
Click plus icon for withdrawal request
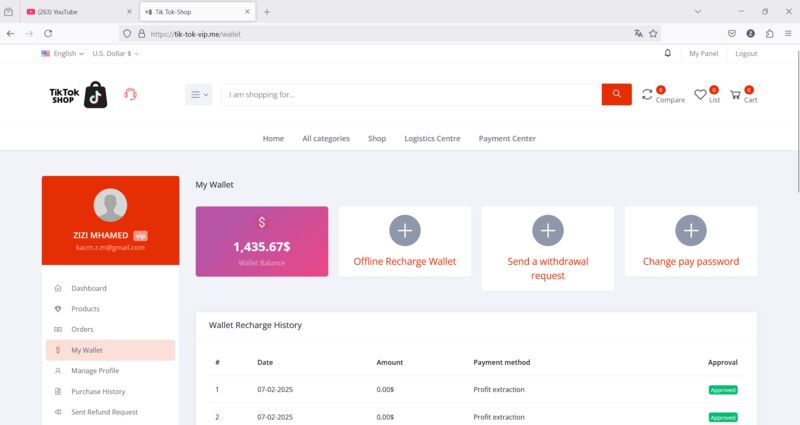coord(547,230)
